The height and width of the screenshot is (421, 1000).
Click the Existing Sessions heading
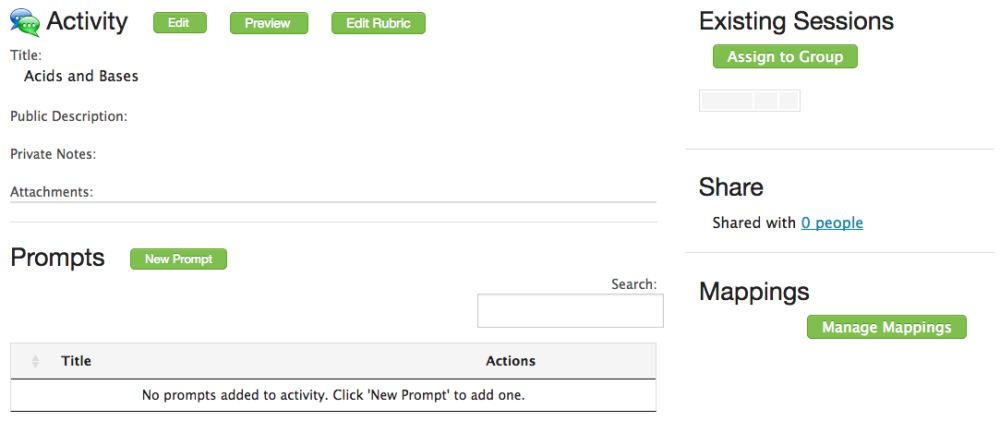(796, 21)
